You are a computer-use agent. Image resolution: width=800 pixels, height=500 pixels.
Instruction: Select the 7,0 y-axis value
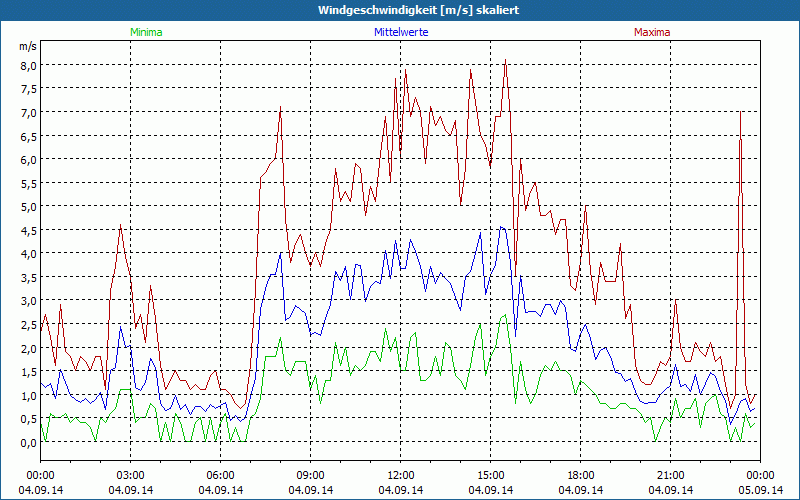29,112
